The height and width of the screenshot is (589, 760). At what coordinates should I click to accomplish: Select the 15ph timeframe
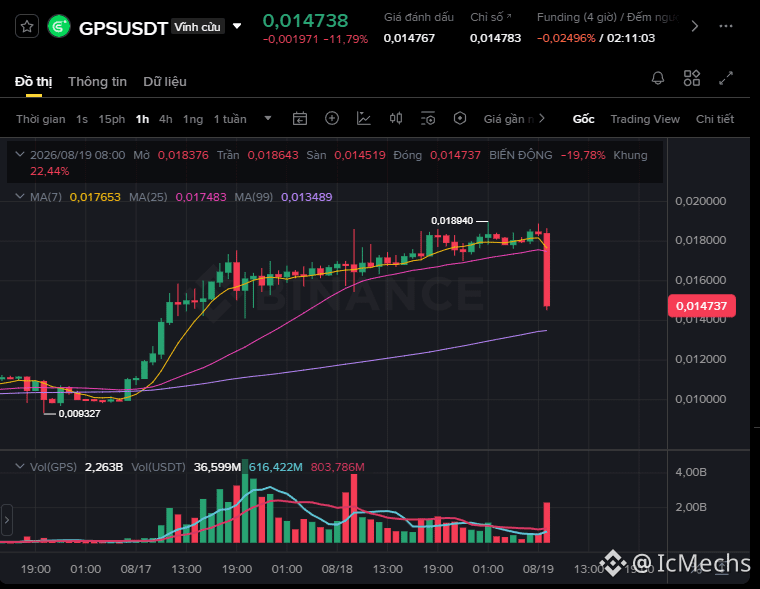click(111, 119)
